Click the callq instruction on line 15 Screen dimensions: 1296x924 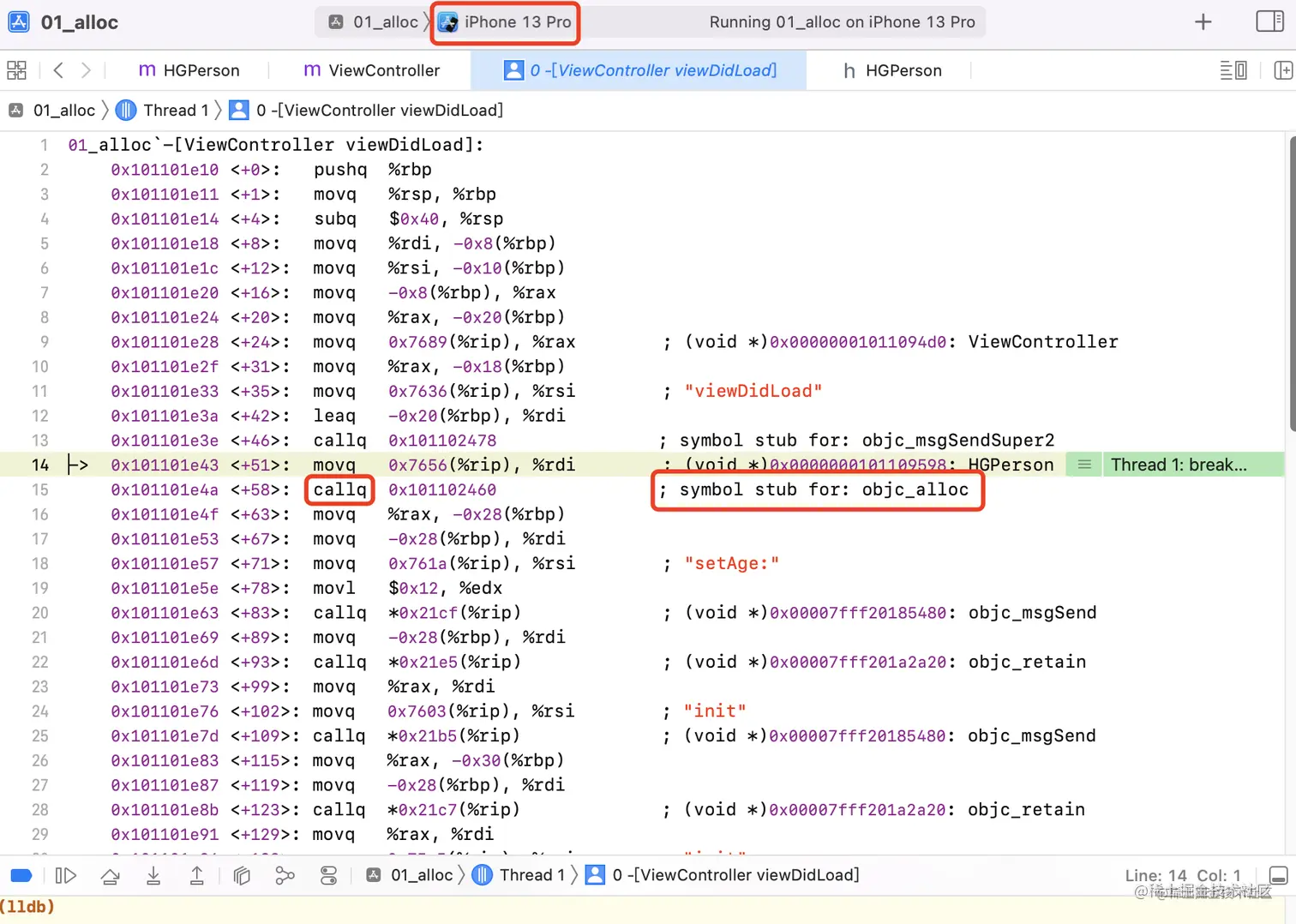[x=339, y=489]
